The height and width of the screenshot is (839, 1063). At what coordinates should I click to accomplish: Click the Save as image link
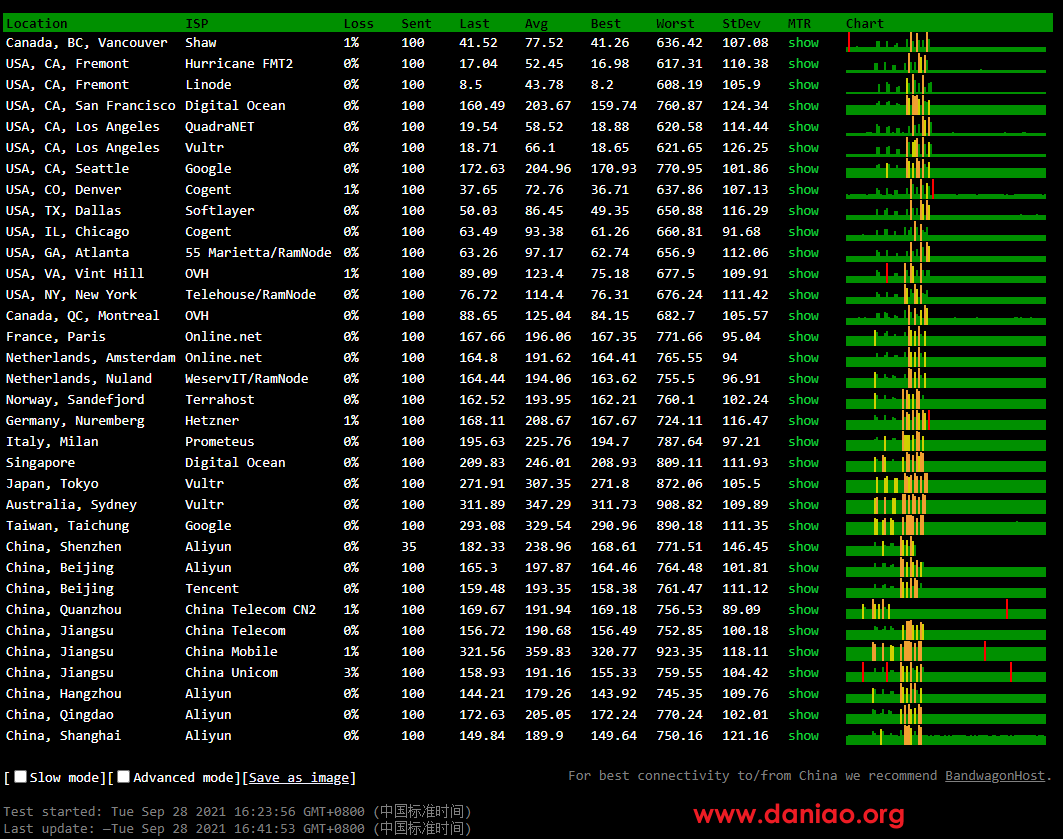click(x=299, y=777)
